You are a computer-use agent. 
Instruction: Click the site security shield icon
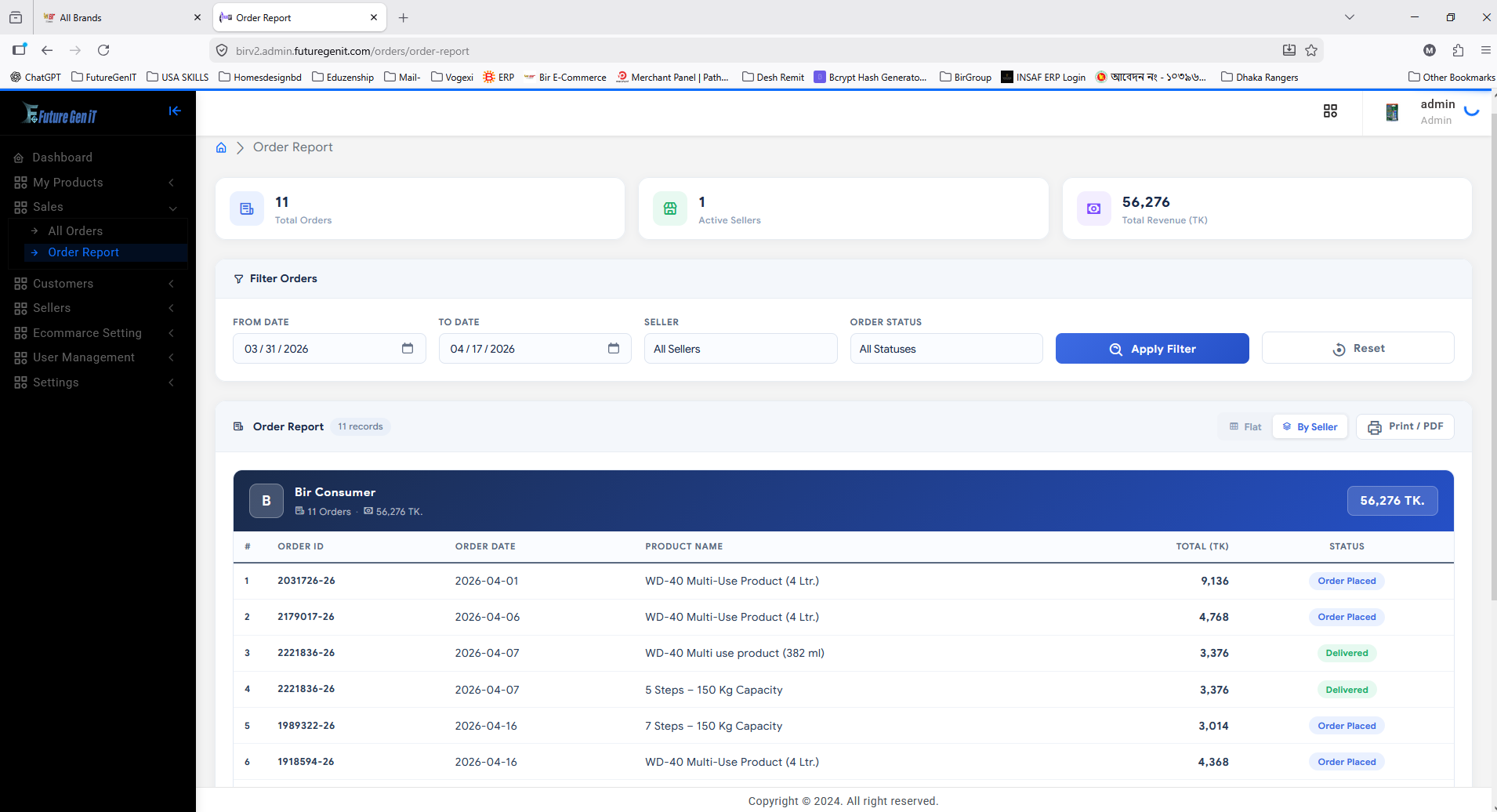(222, 50)
